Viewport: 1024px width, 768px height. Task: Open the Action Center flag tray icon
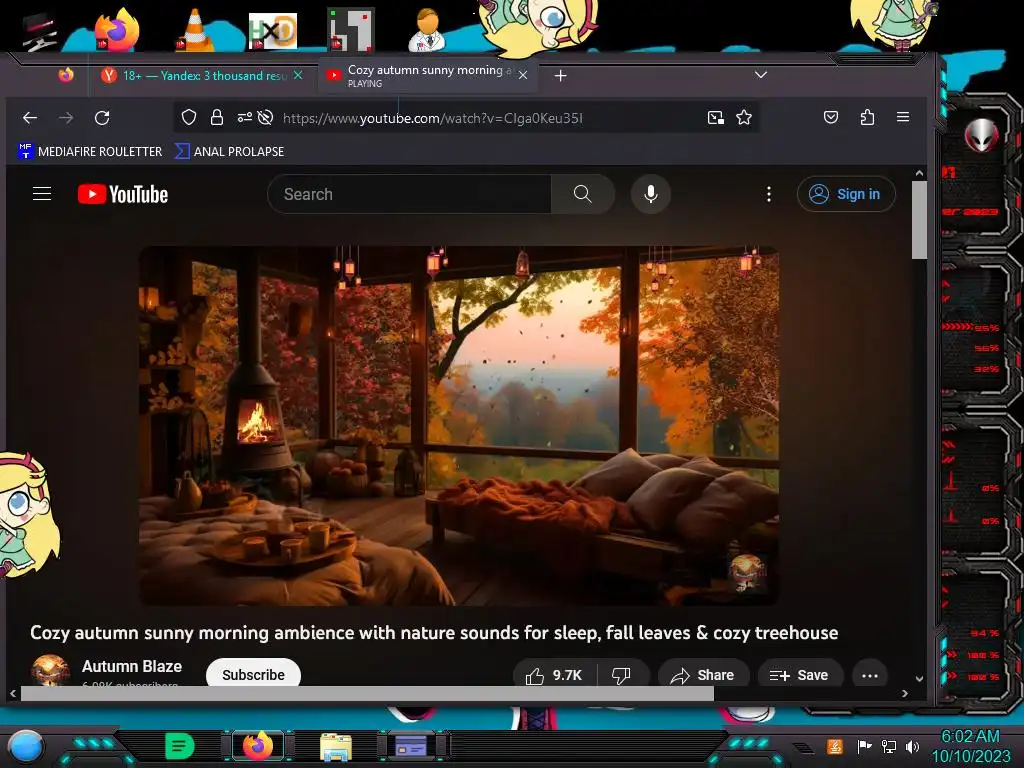[864, 746]
